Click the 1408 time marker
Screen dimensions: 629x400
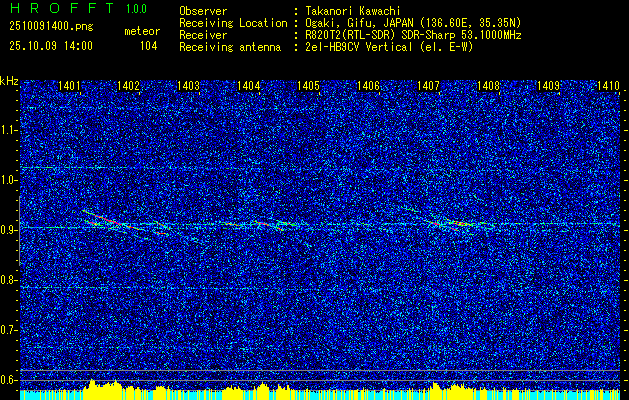(x=488, y=86)
